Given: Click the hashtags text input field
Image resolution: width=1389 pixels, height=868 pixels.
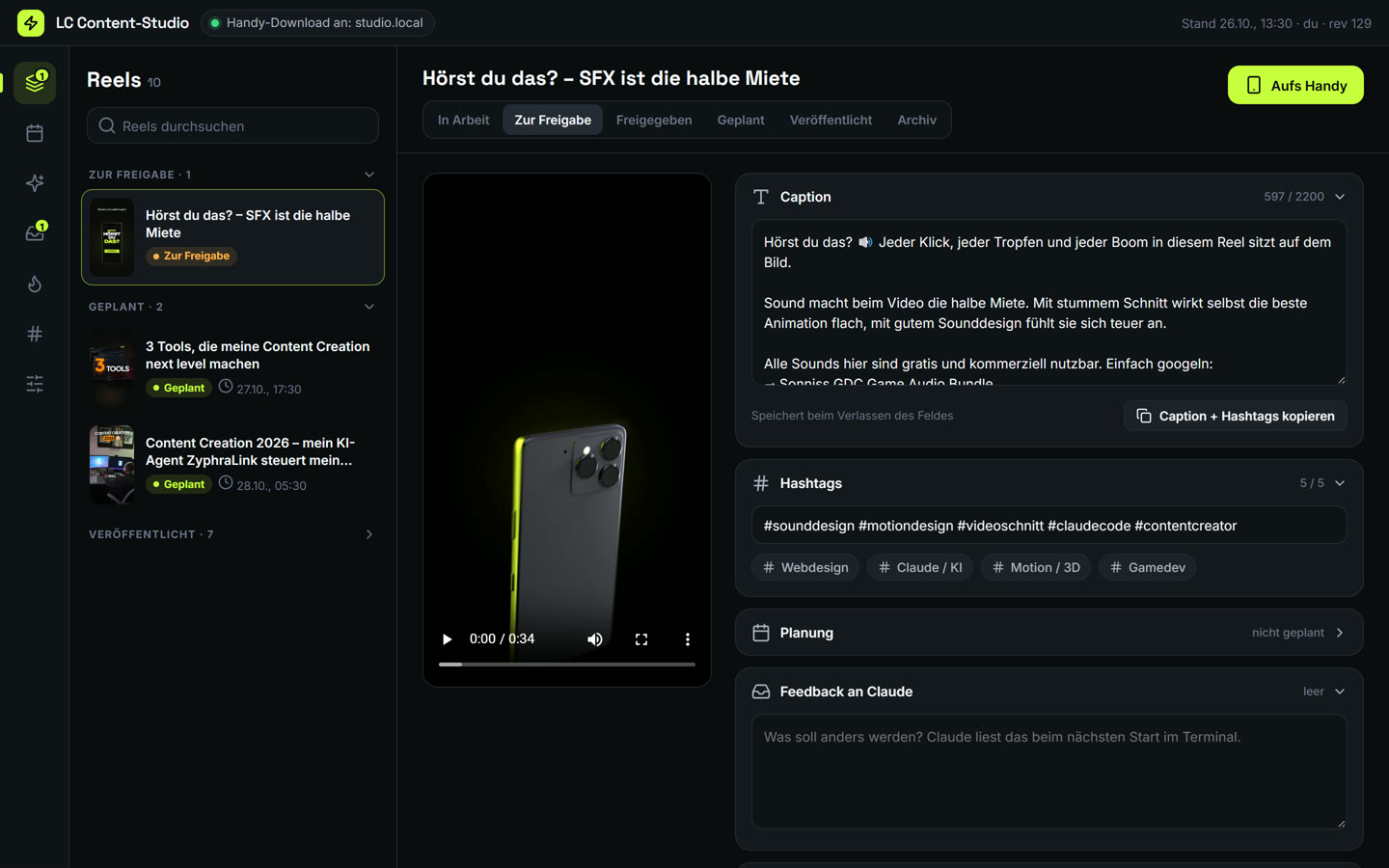Looking at the screenshot, I should 1049,526.
